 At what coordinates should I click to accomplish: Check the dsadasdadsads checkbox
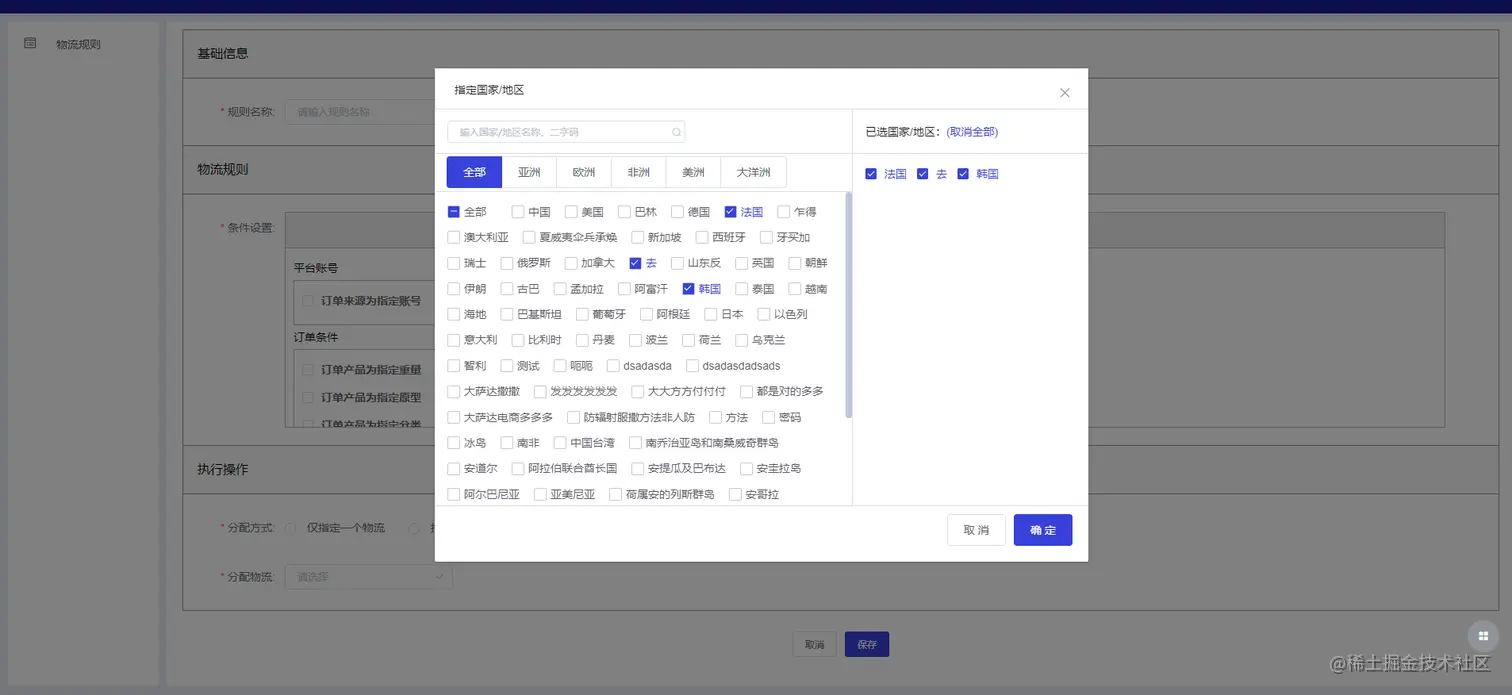pos(692,366)
